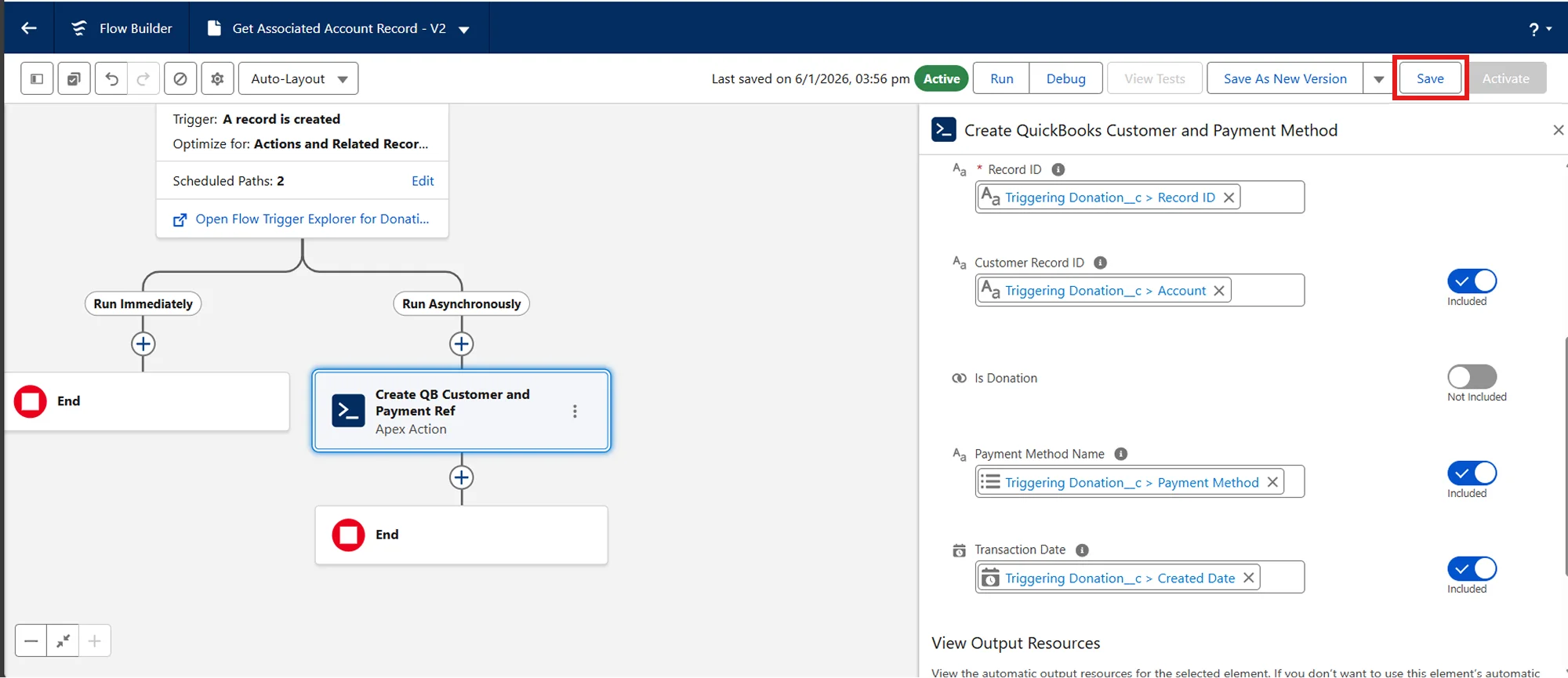The width and height of the screenshot is (1568, 678).
Task: Click End icon on Run Immediately path
Action: point(31,401)
